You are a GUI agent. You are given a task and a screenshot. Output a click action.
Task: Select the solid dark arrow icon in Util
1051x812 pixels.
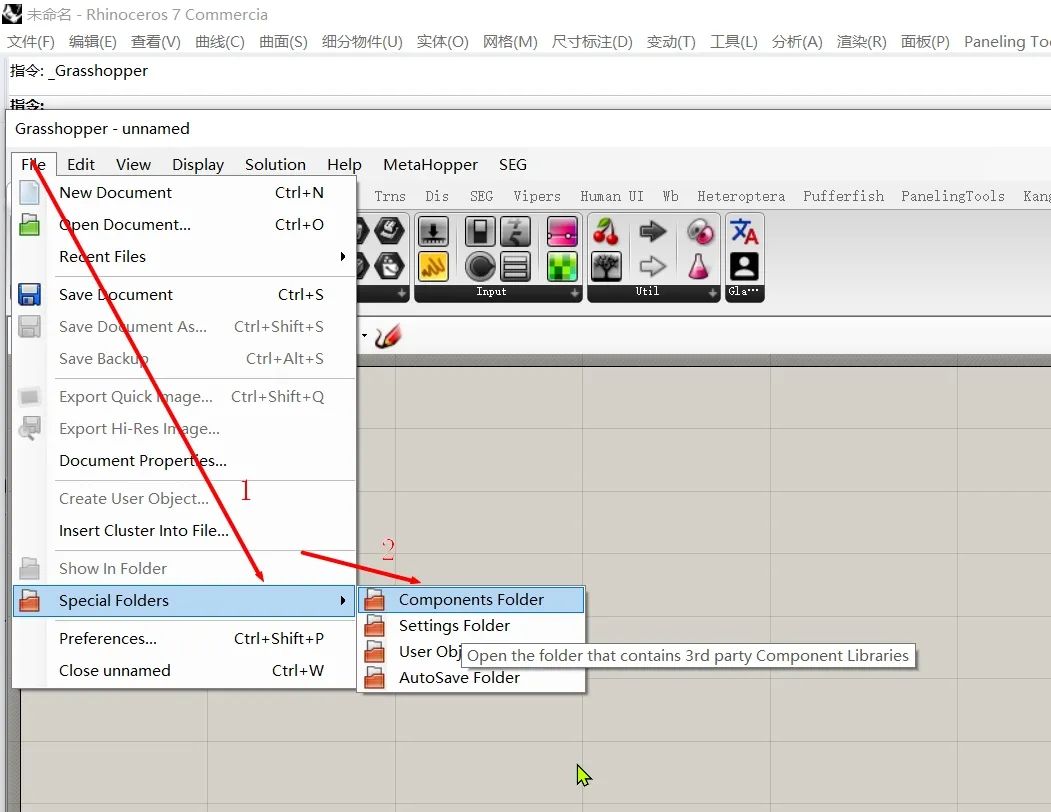(653, 232)
